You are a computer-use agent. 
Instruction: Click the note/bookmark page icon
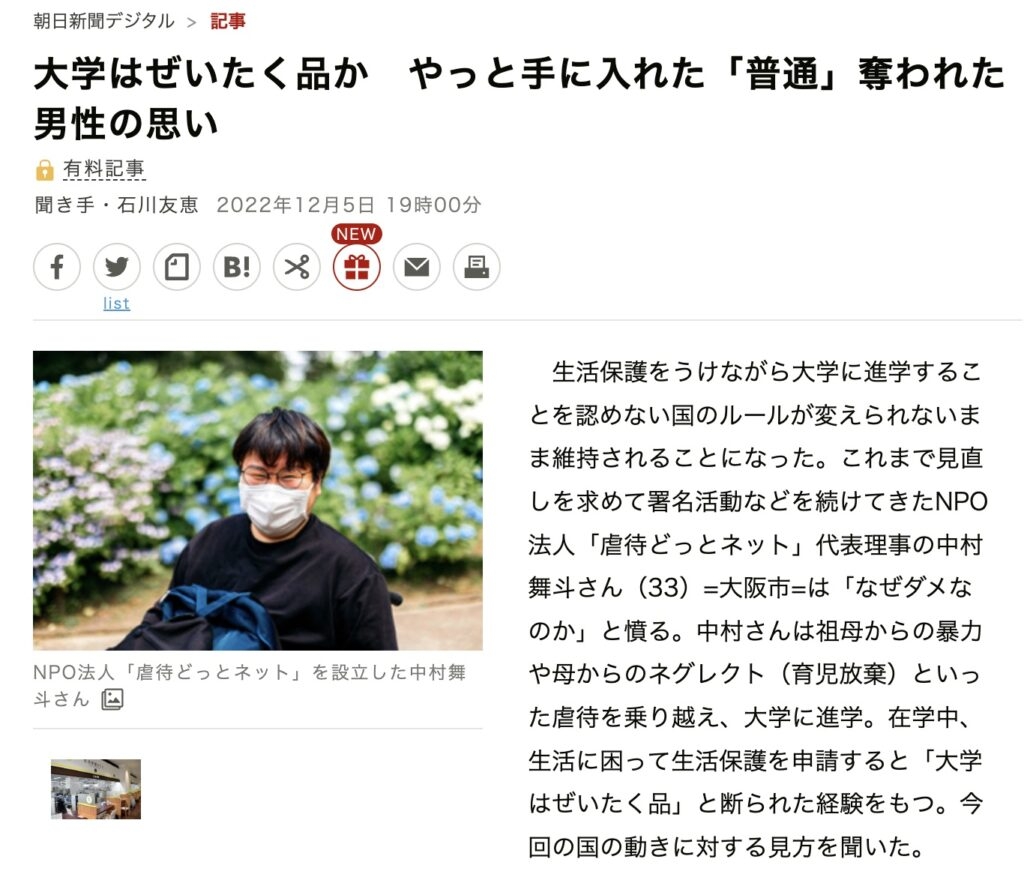click(x=177, y=266)
